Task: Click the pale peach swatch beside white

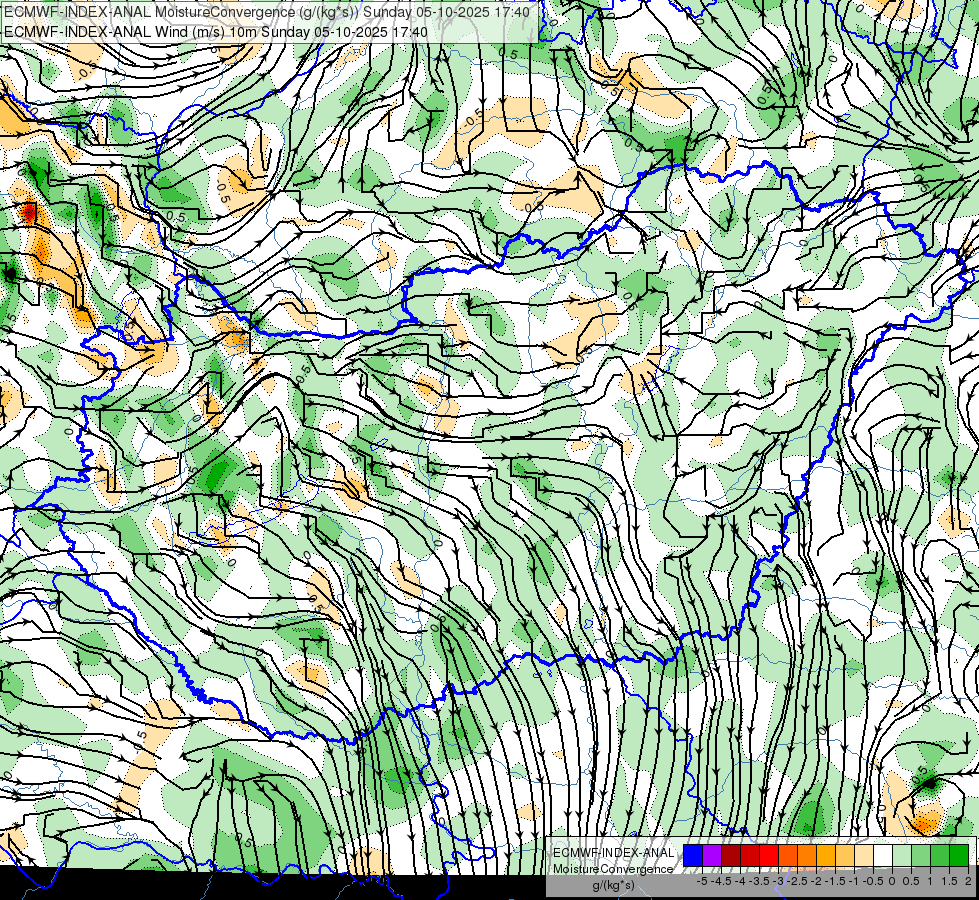Action: (x=864, y=855)
